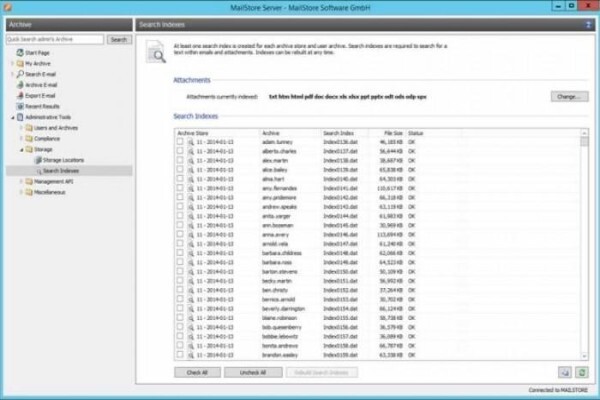Click the Recent Results icon
Screen dimensions: 600x400
(x=20, y=106)
